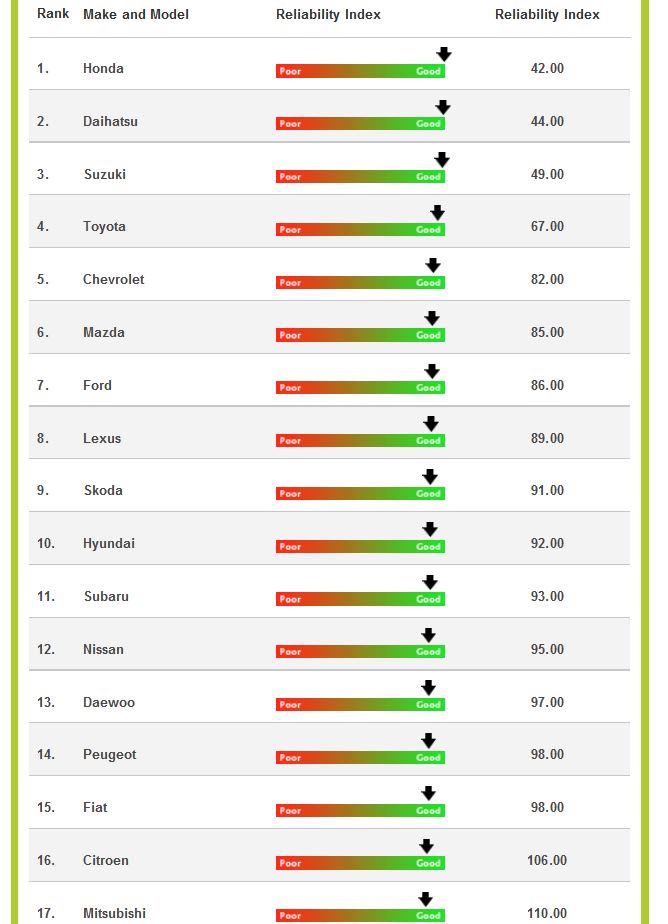
Task: Click the arrow indicator for Hyundai
Action: [x=430, y=529]
